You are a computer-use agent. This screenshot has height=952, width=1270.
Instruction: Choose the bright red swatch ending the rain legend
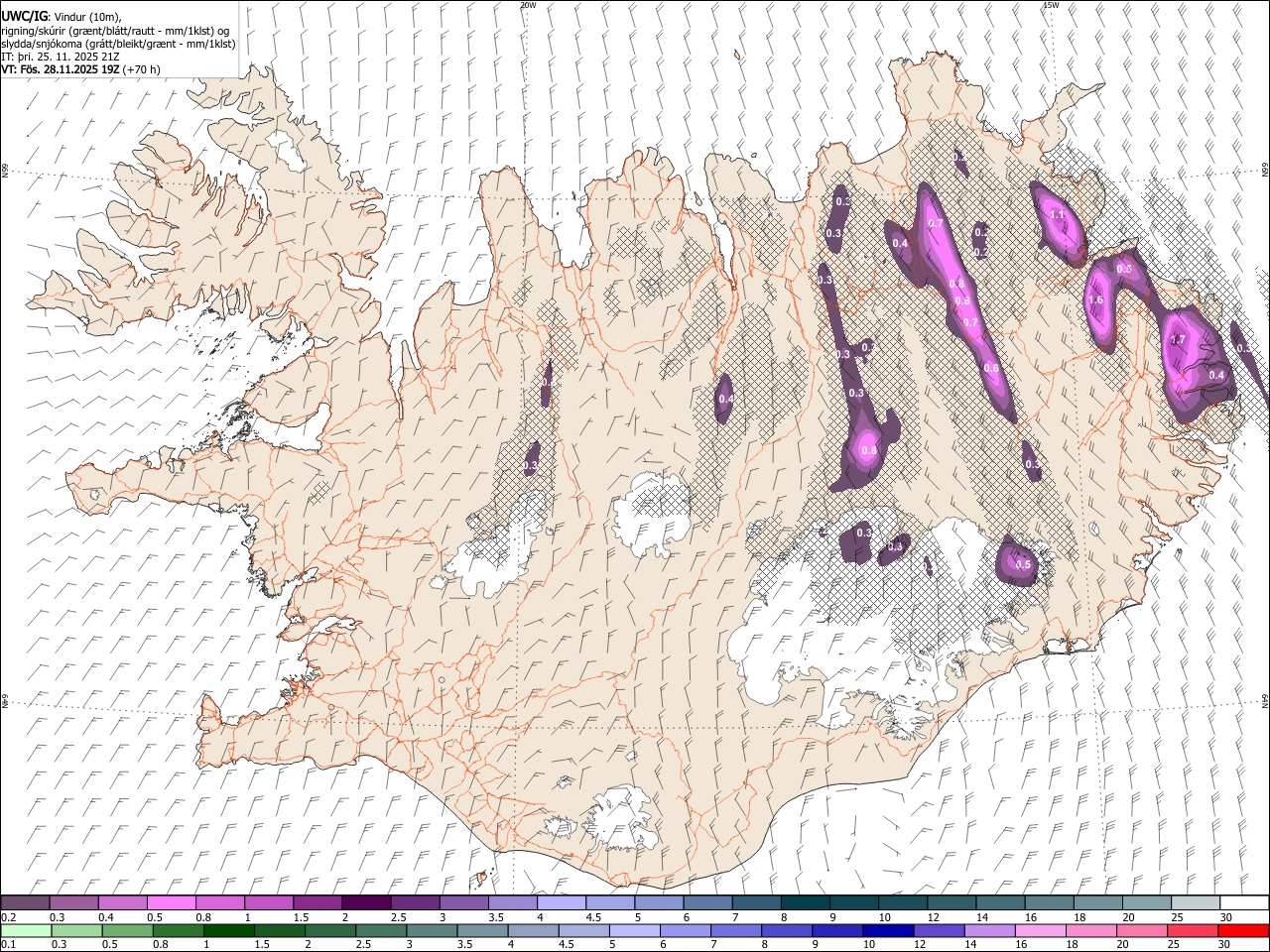1243,930
